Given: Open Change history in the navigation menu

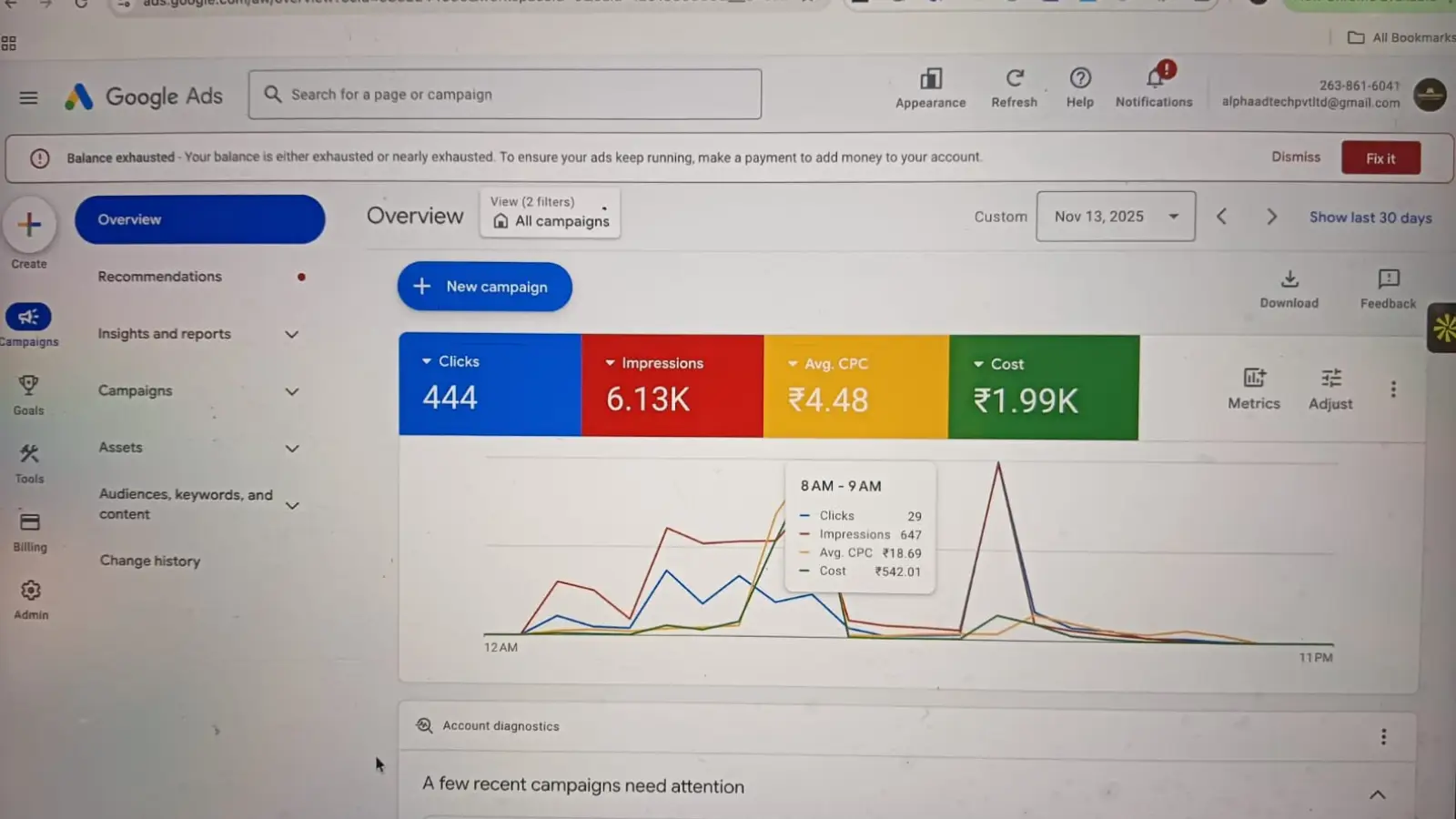Looking at the screenshot, I should coord(150,561).
